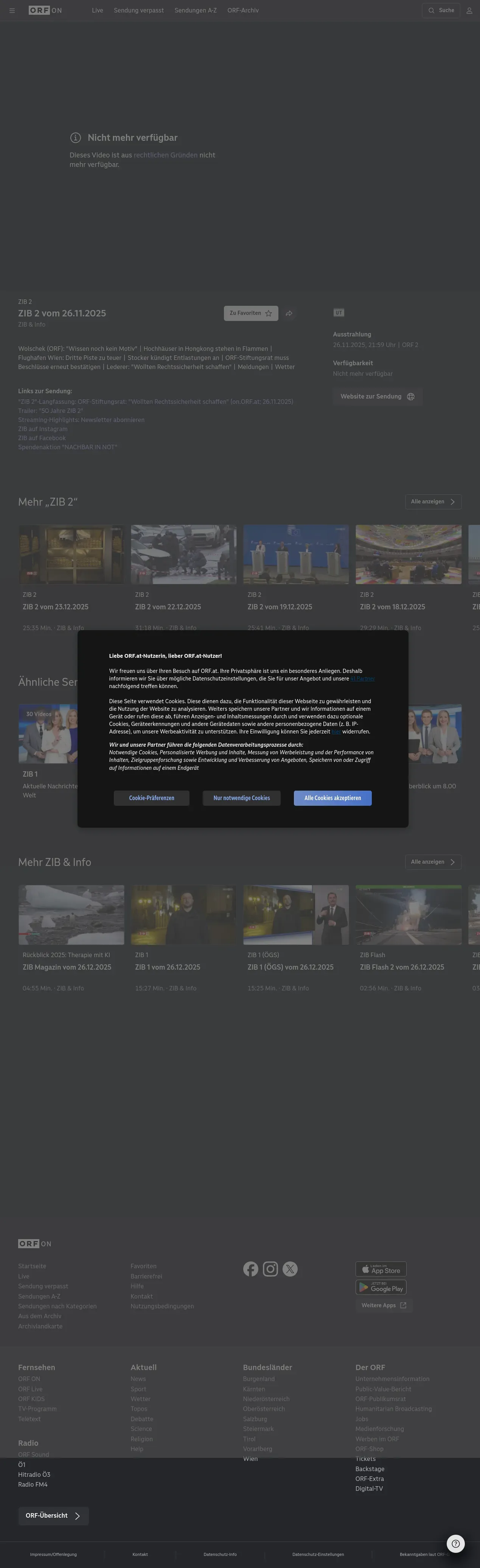
Task: Open Archivlandkarte footer link
Action: (40, 1327)
